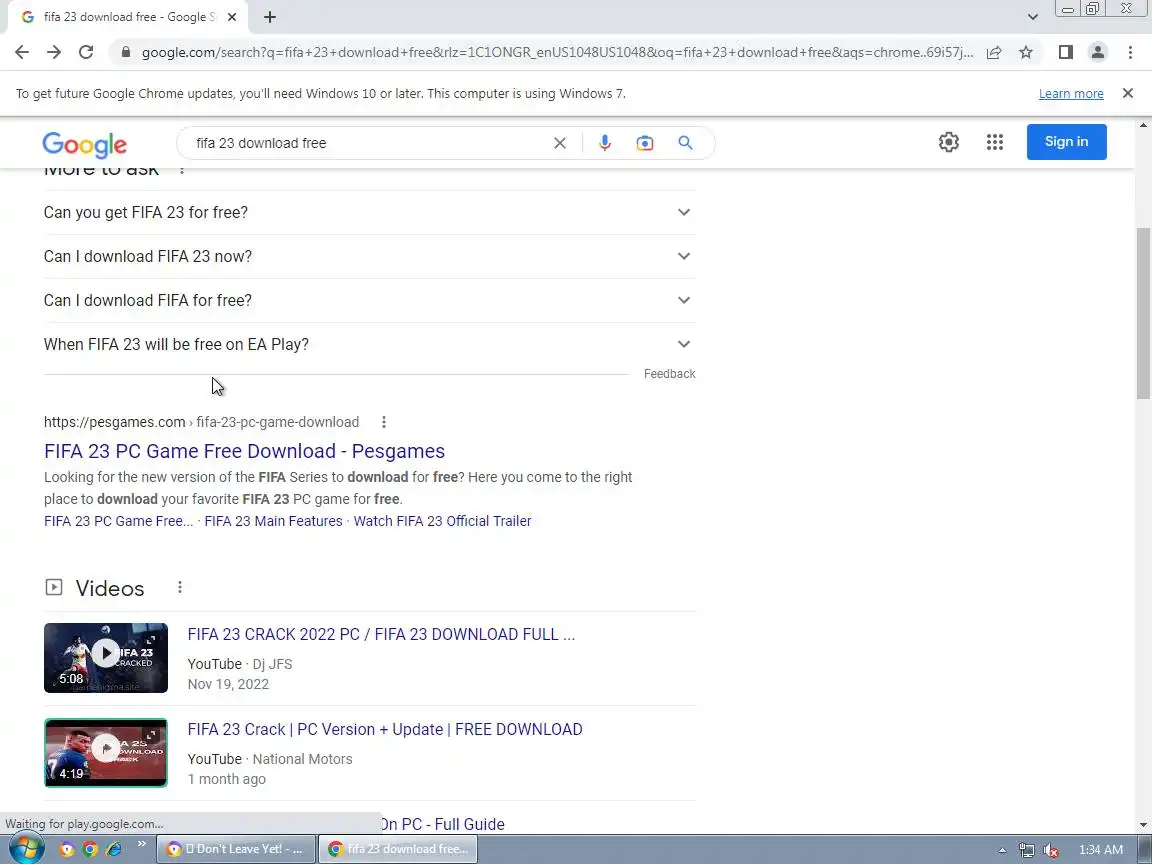Open the Chrome profile avatar
This screenshot has height=864, width=1152.
[x=1098, y=52]
